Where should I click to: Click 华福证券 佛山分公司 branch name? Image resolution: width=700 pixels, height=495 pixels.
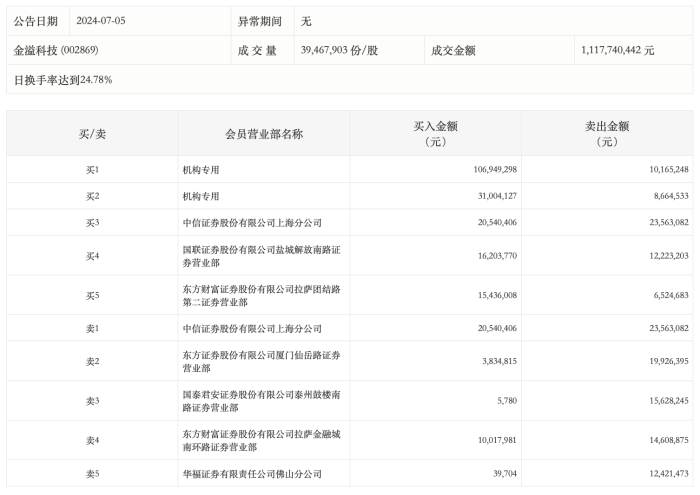tap(252, 474)
